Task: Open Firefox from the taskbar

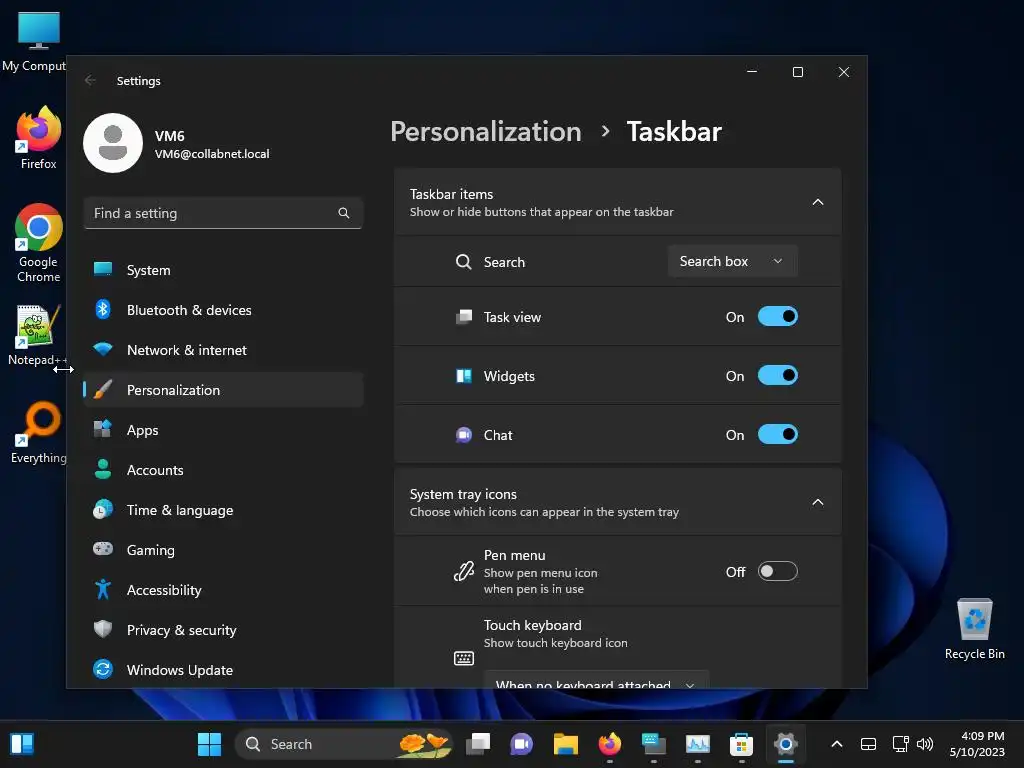Action: [610, 744]
